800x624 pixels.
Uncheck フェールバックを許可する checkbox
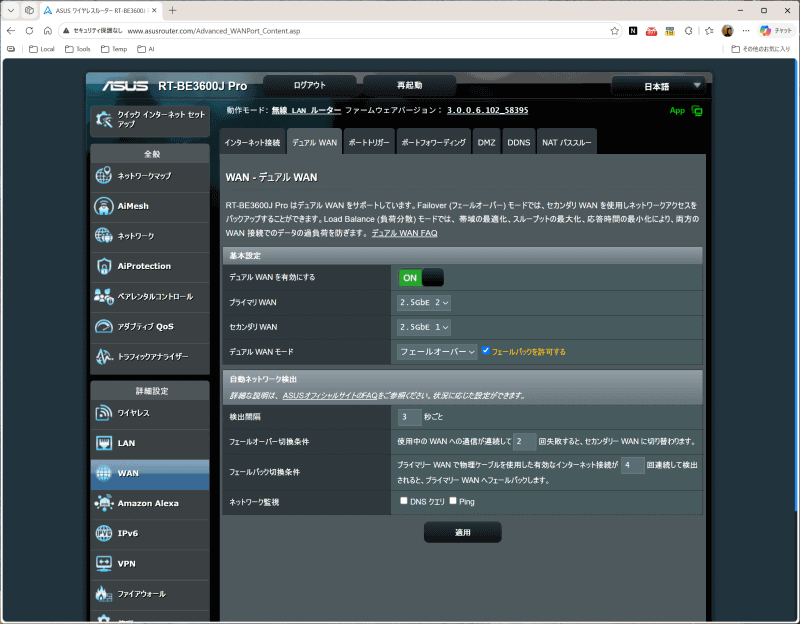[x=486, y=351]
